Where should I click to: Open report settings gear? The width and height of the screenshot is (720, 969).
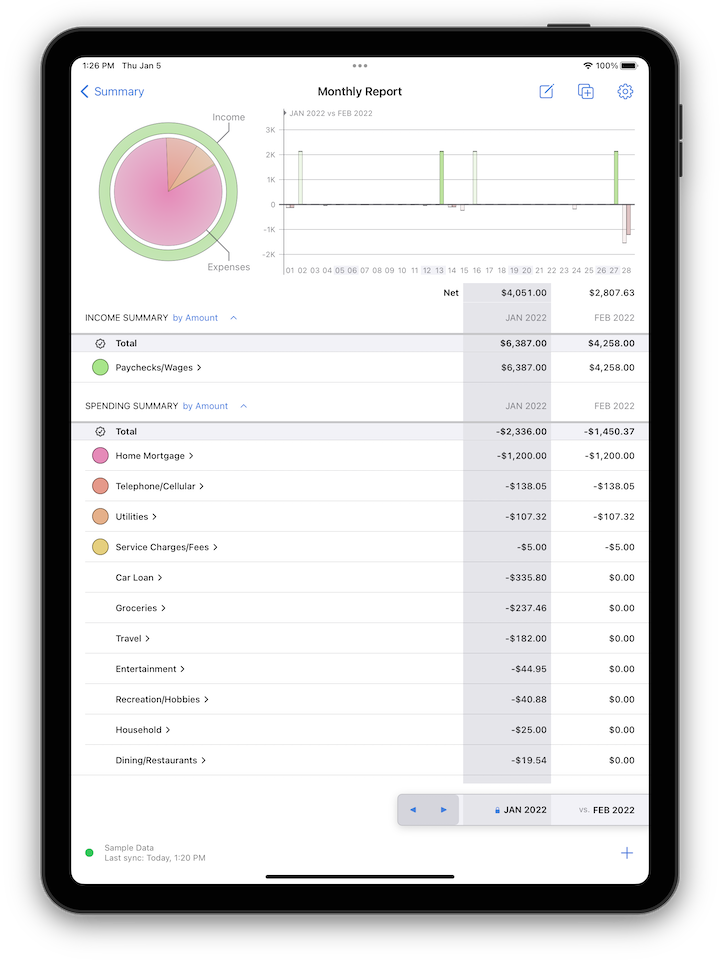[625, 91]
